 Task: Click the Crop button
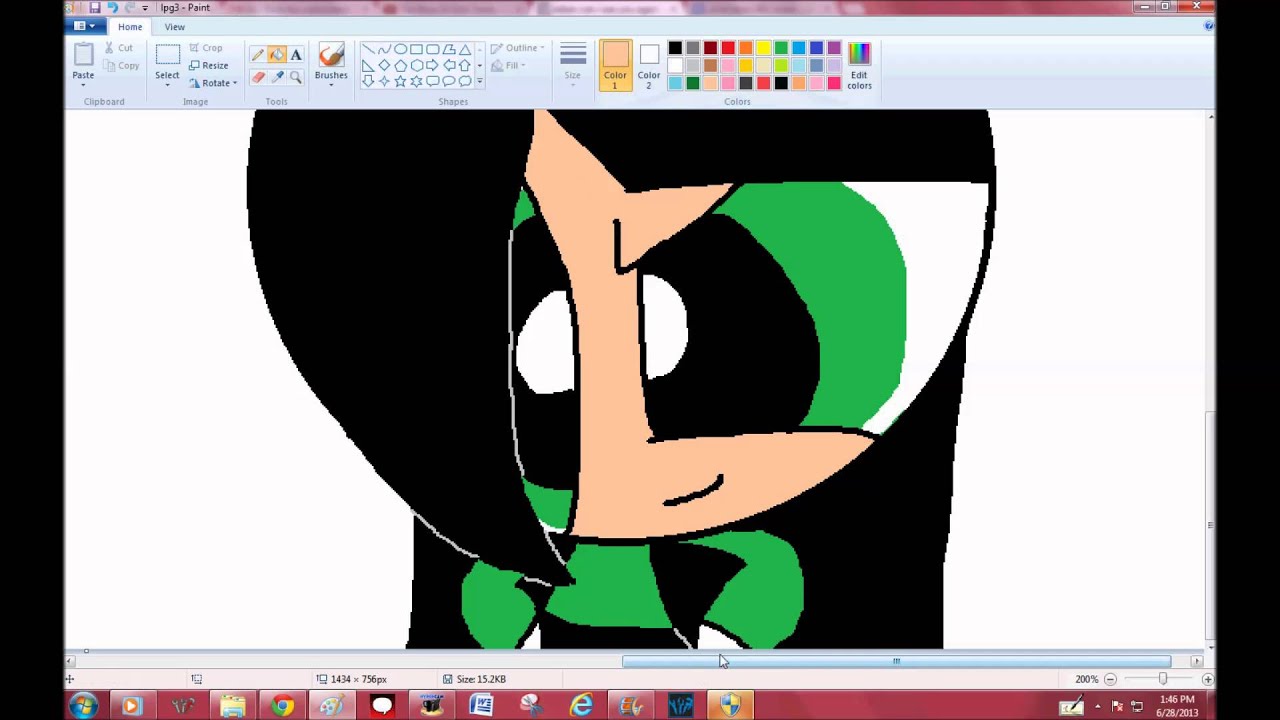[205, 48]
